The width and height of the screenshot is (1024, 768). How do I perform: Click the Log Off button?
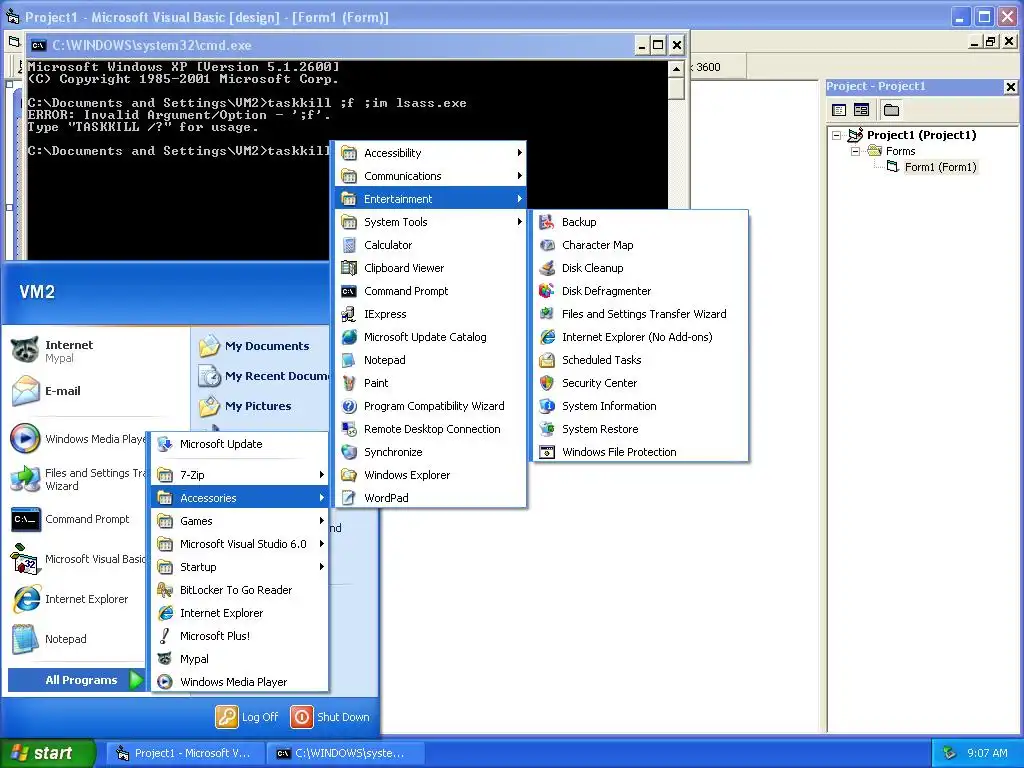tap(248, 716)
